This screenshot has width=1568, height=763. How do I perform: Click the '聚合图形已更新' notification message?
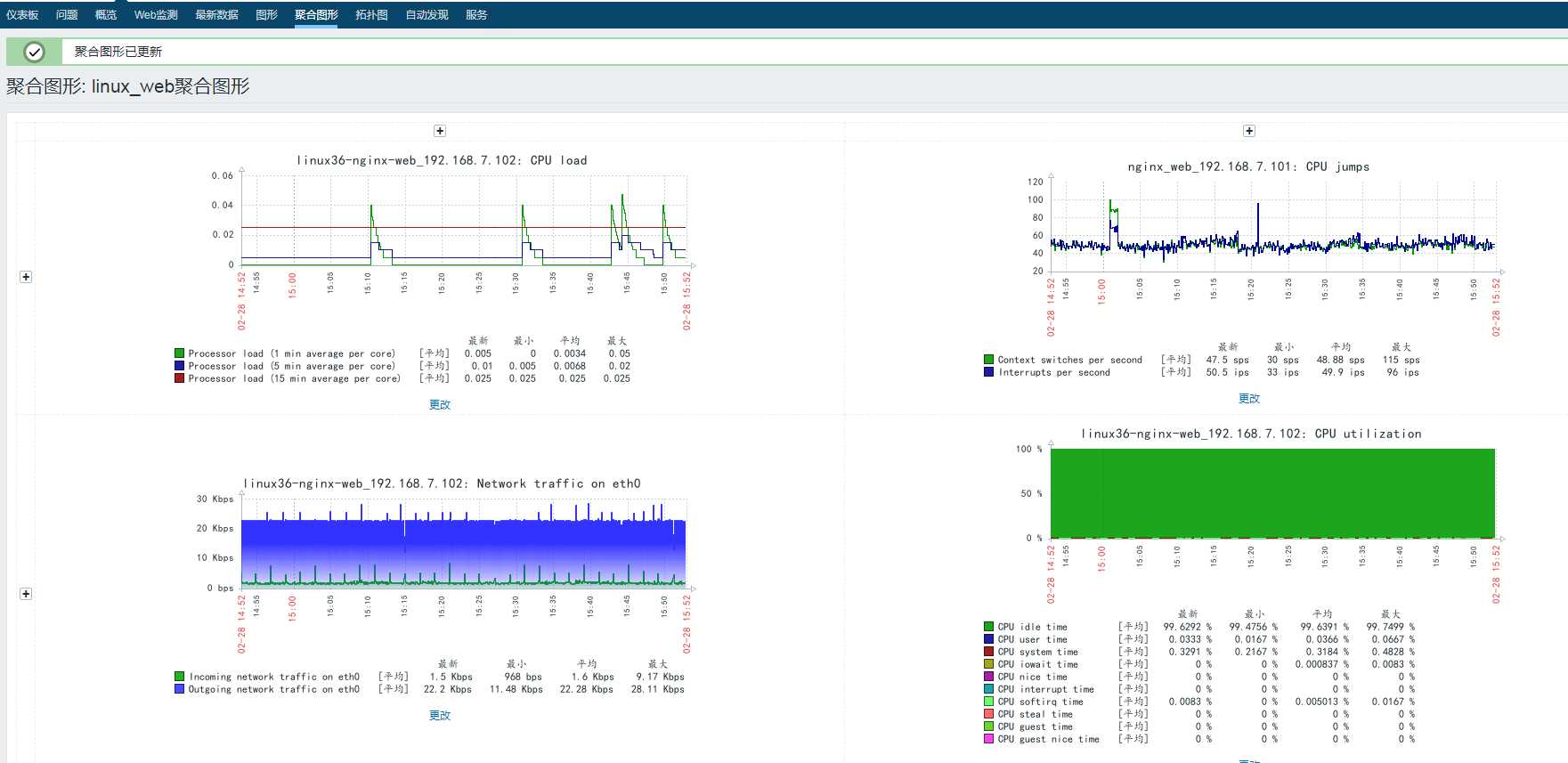click(x=118, y=52)
